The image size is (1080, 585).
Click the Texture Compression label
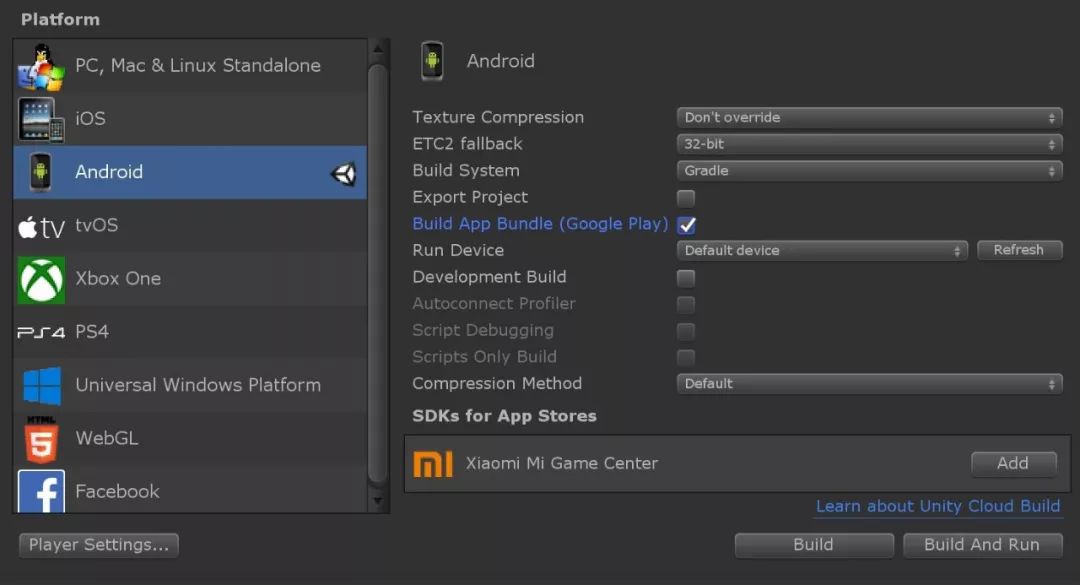[x=498, y=118]
